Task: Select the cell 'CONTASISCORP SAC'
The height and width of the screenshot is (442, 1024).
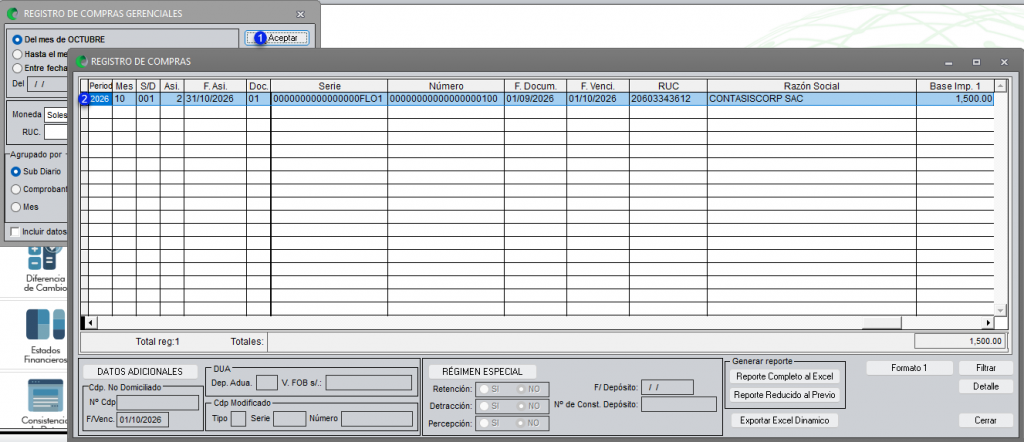Action: 812,99
